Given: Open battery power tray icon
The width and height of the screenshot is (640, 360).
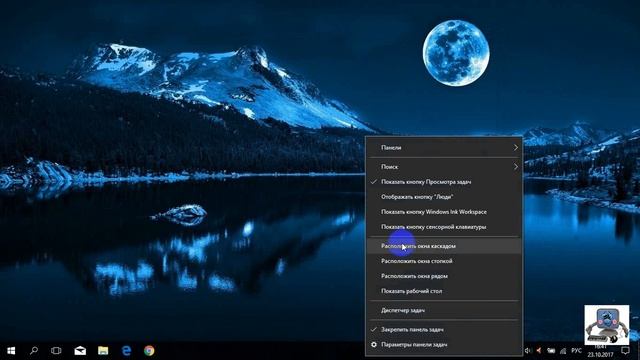Looking at the screenshot, I should tap(551, 351).
